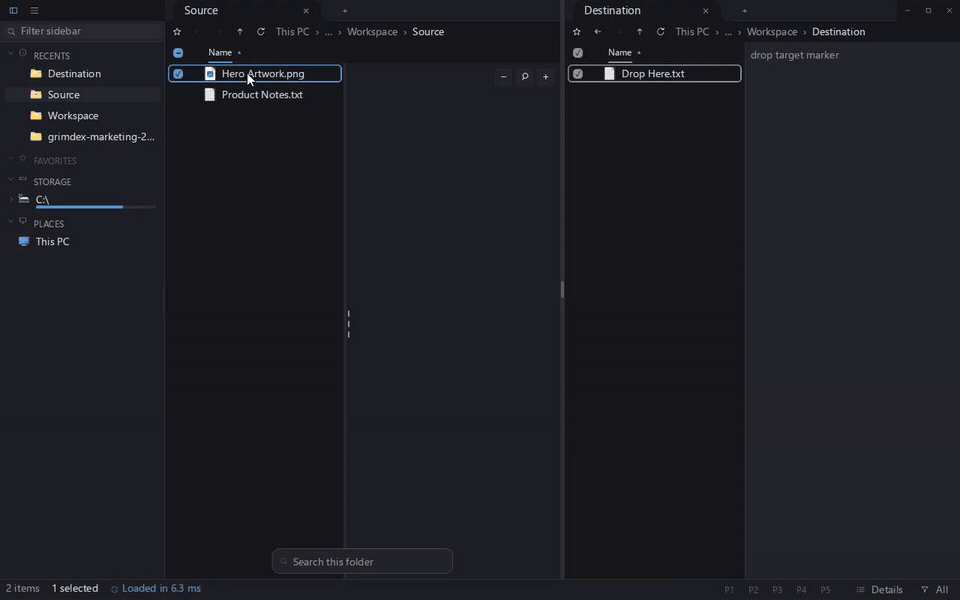Select the P3 preset in status bar
Screen dimensions: 960x600
[777, 590]
